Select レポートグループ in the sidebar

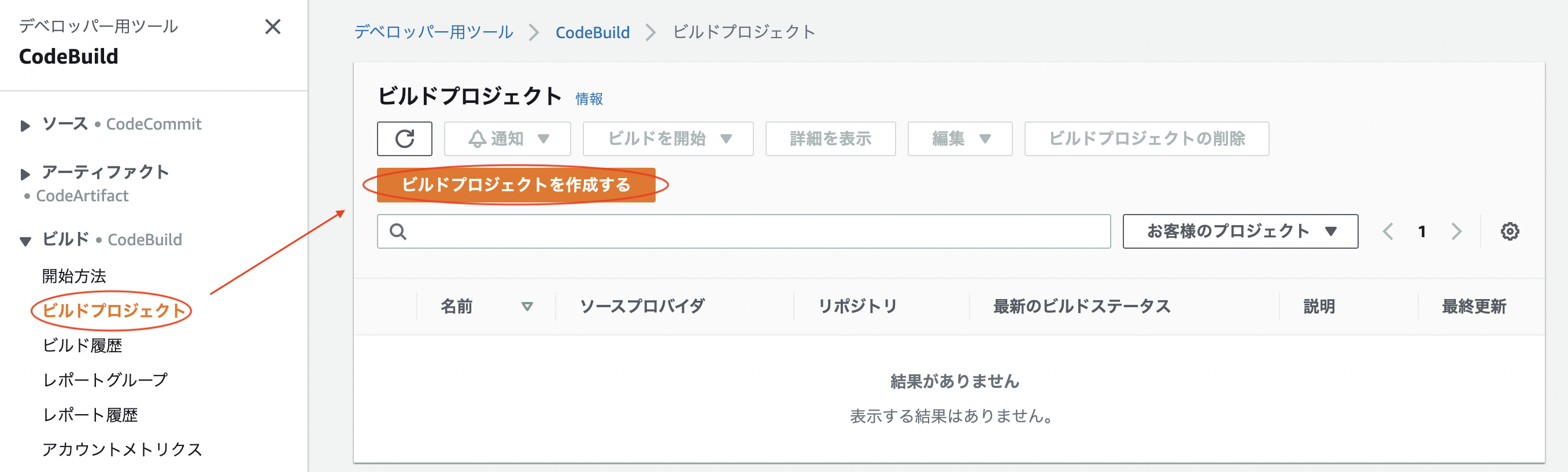[105, 380]
